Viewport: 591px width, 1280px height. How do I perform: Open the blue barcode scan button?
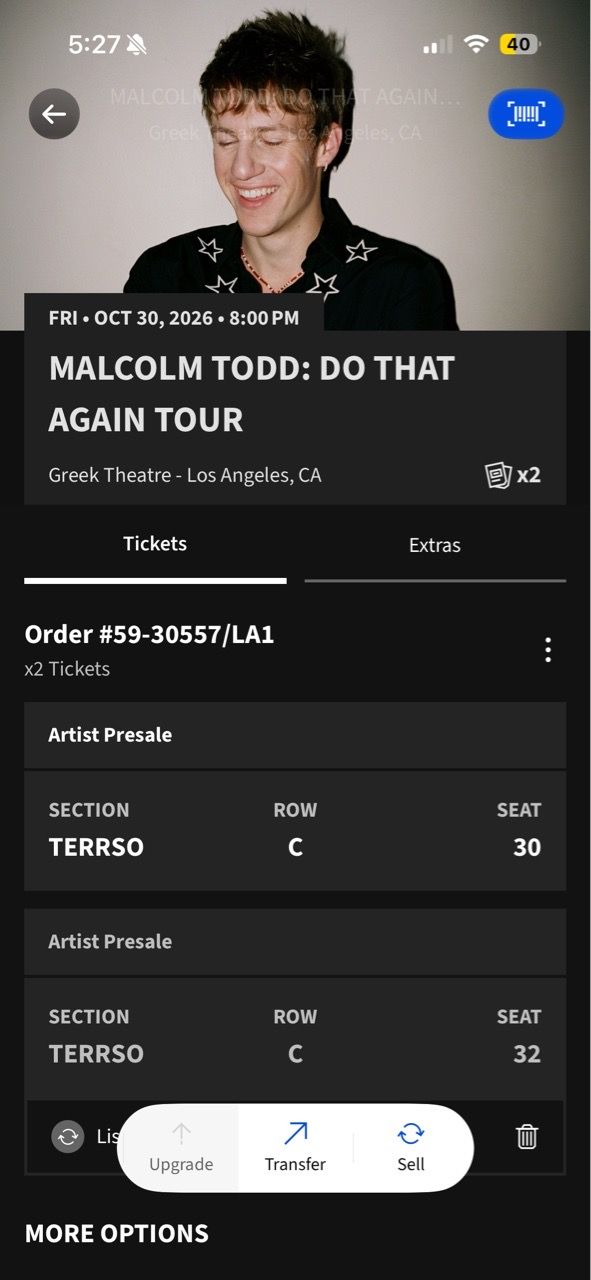coord(526,114)
